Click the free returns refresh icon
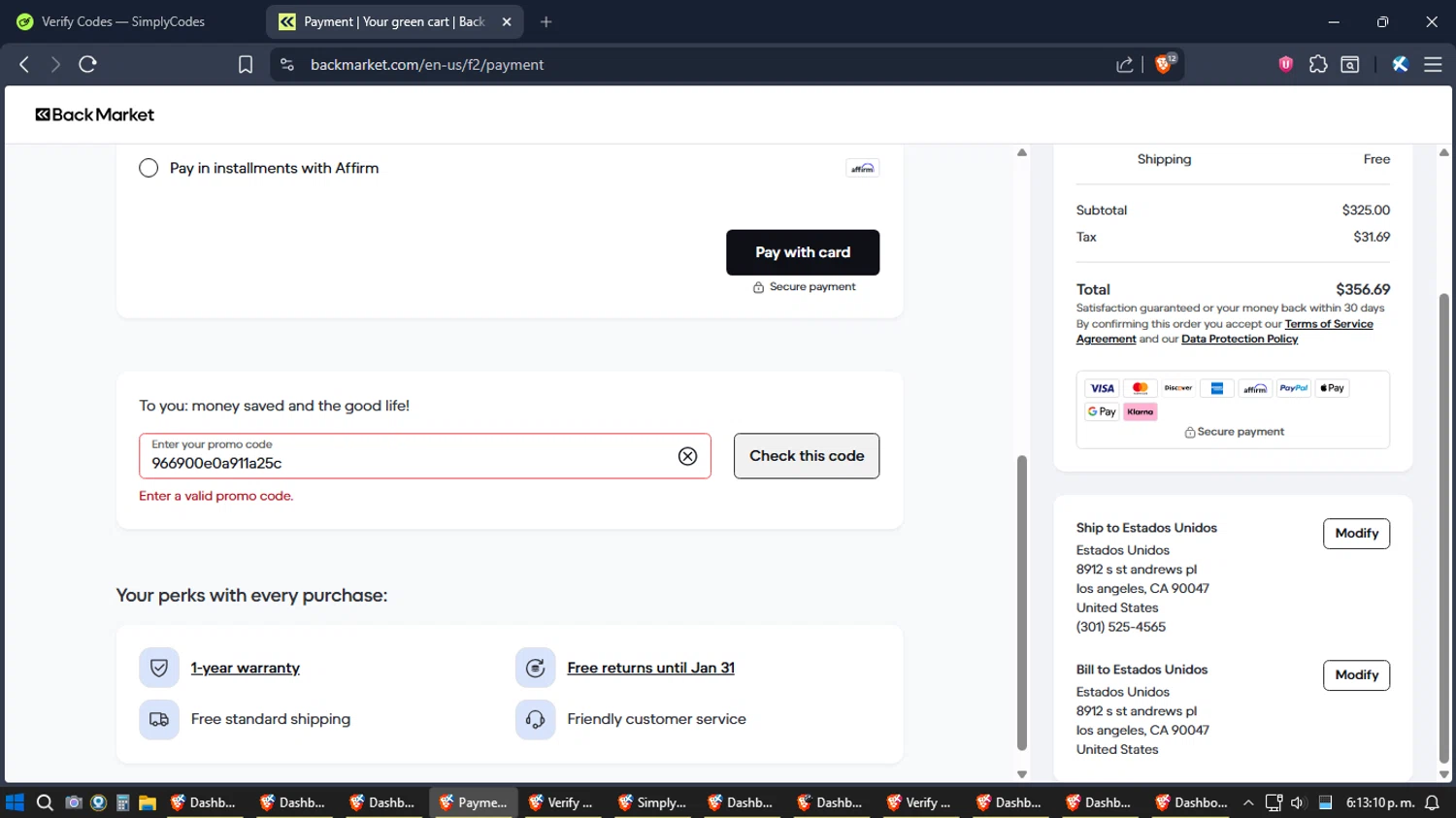Image resolution: width=1456 pixels, height=818 pixels. pos(535,668)
